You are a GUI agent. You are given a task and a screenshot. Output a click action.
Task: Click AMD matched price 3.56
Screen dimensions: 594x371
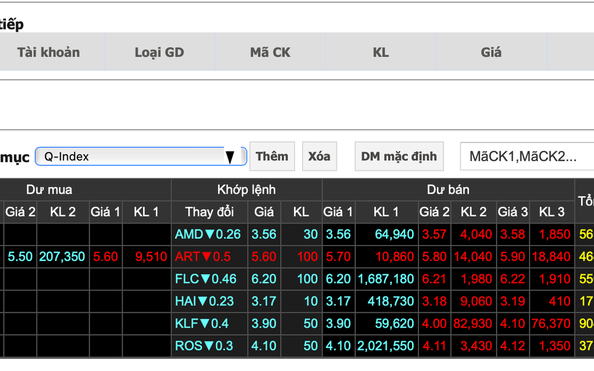264,234
